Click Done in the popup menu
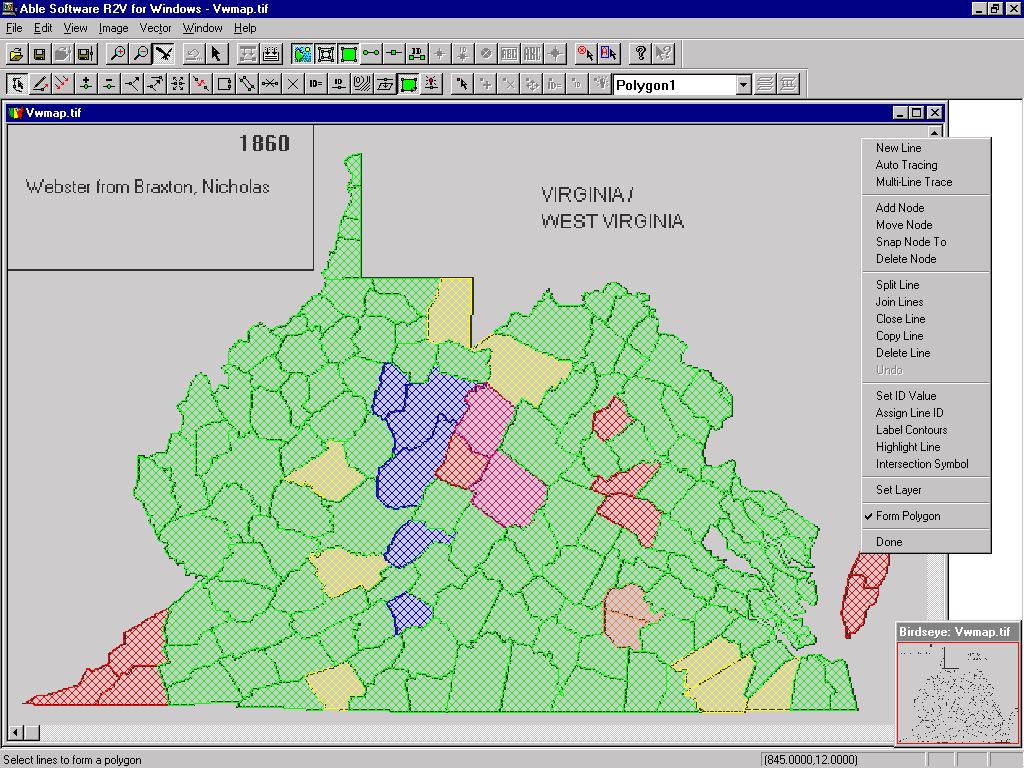Screen dimensions: 1024x768 point(889,541)
